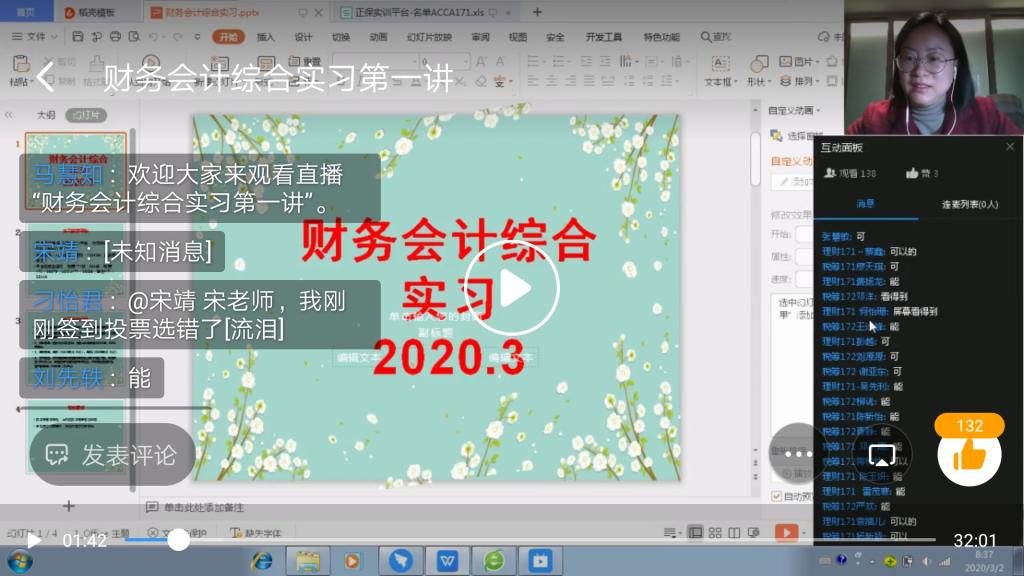Click the Windows Start button
Image resolution: width=1024 pixels, height=576 pixels.
coord(18,561)
